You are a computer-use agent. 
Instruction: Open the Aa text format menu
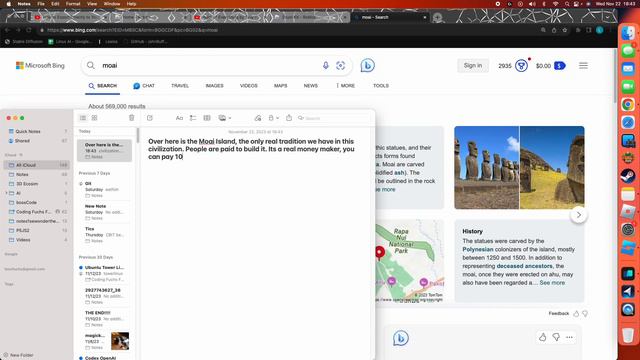tap(179, 118)
